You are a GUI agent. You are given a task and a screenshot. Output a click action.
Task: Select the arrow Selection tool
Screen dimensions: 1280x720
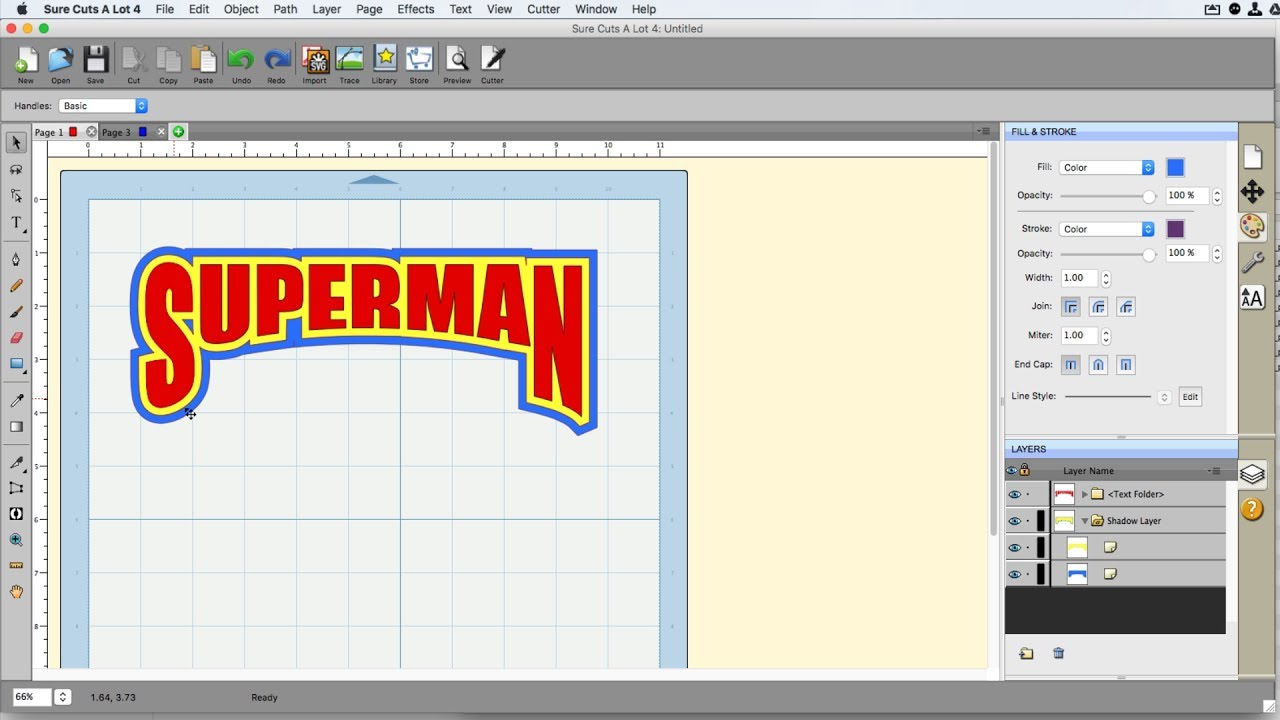tap(16, 143)
